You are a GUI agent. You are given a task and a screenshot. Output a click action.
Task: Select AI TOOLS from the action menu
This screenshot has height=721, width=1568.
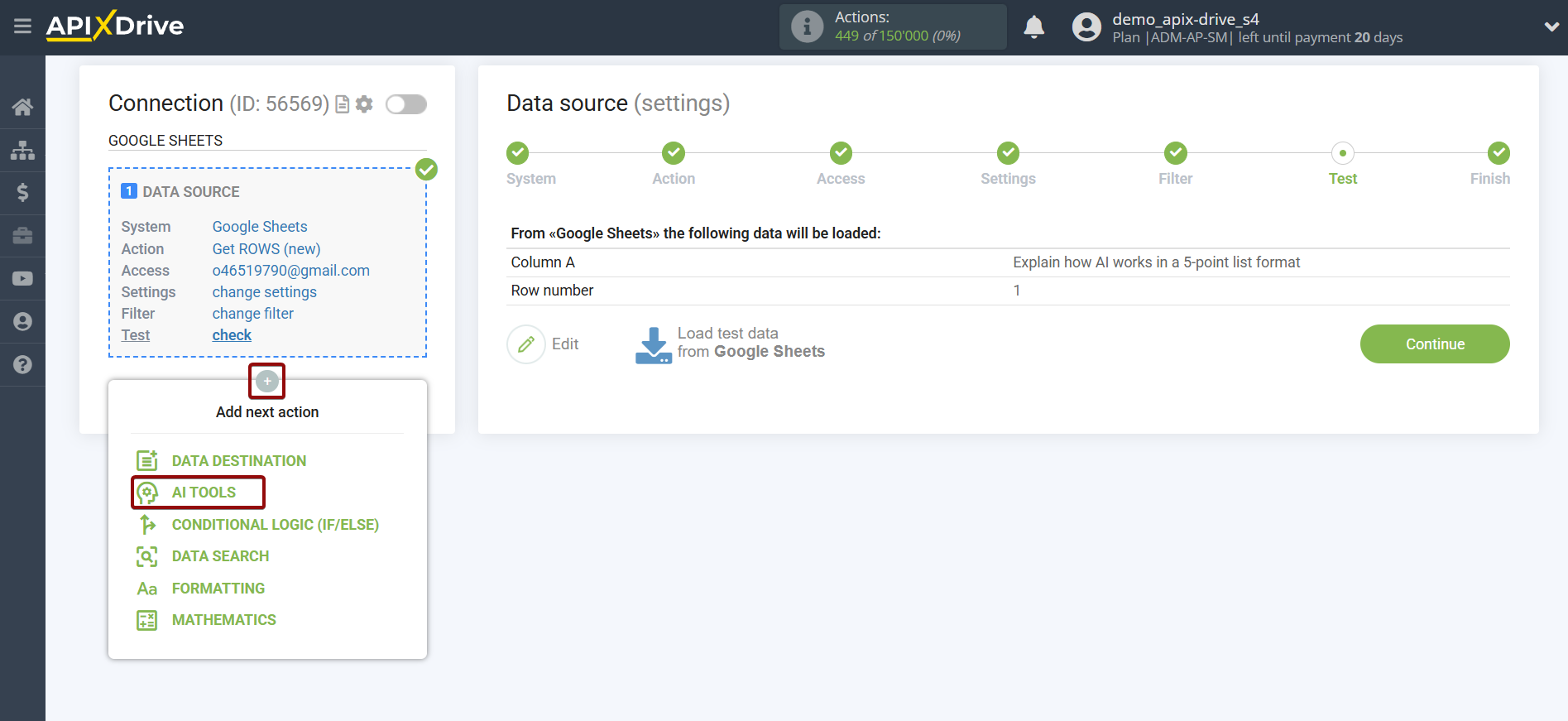pos(204,493)
